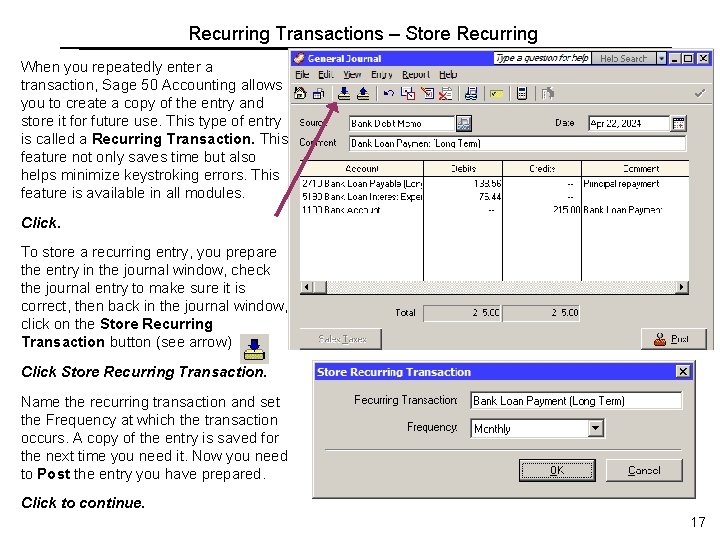Click the Post button
The width and height of the screenshot is (720, 540).
(x=673, y=339)
